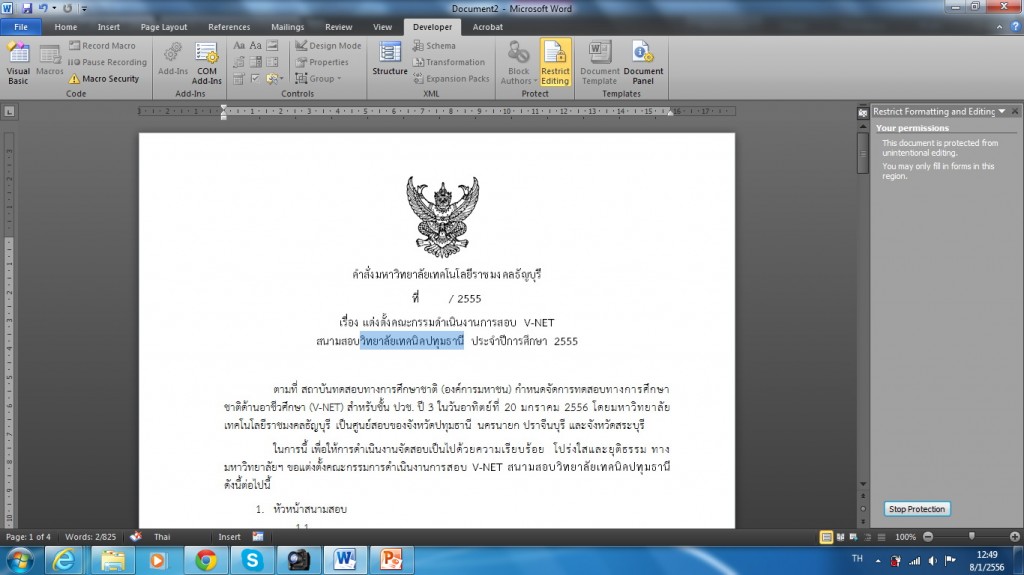Click zoom level 100%
Screen dimensions: 1024x575
(x=905, y=537)
